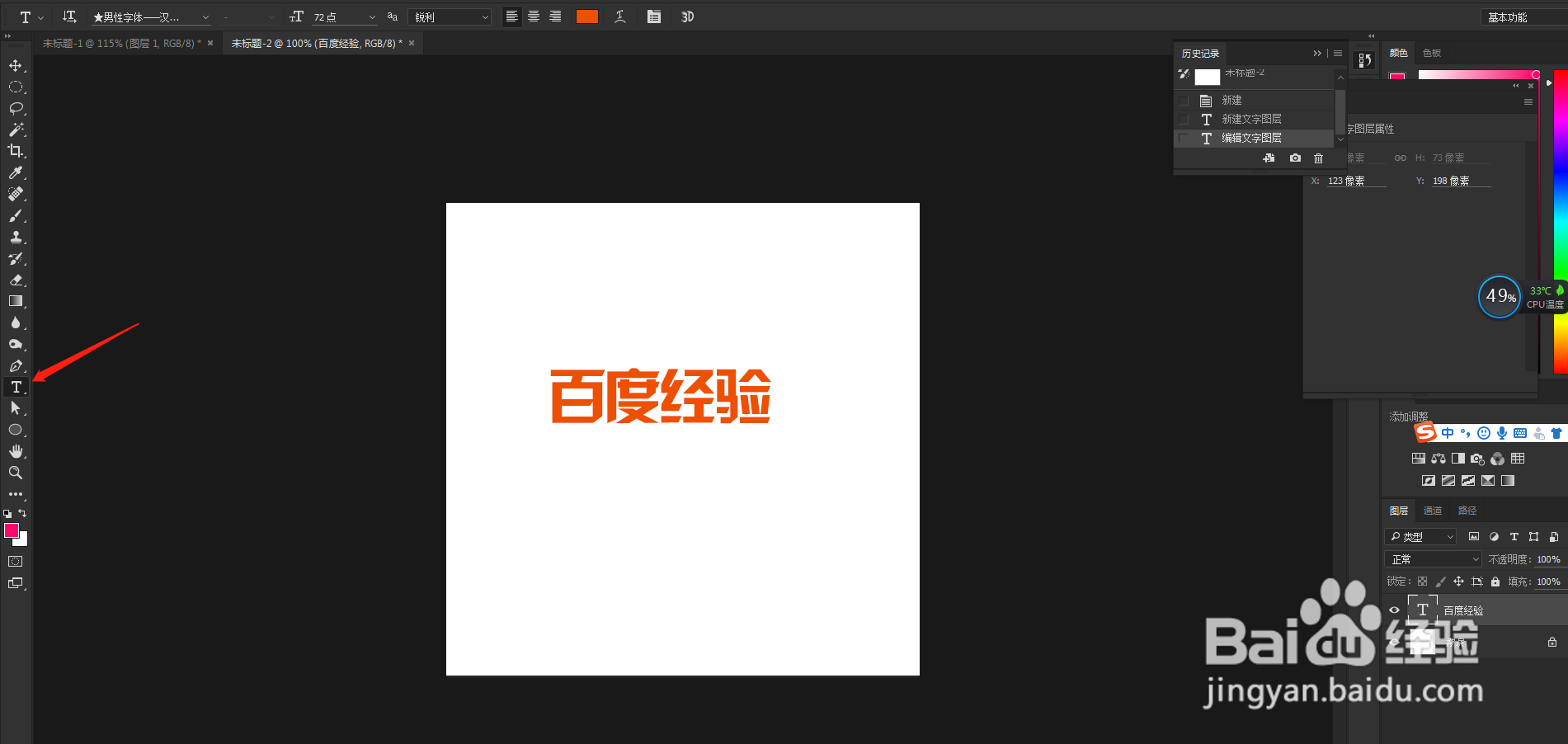The width and height of the screenshot is (1568, 744).
Task: Swap foreground and background colors
Action: click(x=23, y=513)
